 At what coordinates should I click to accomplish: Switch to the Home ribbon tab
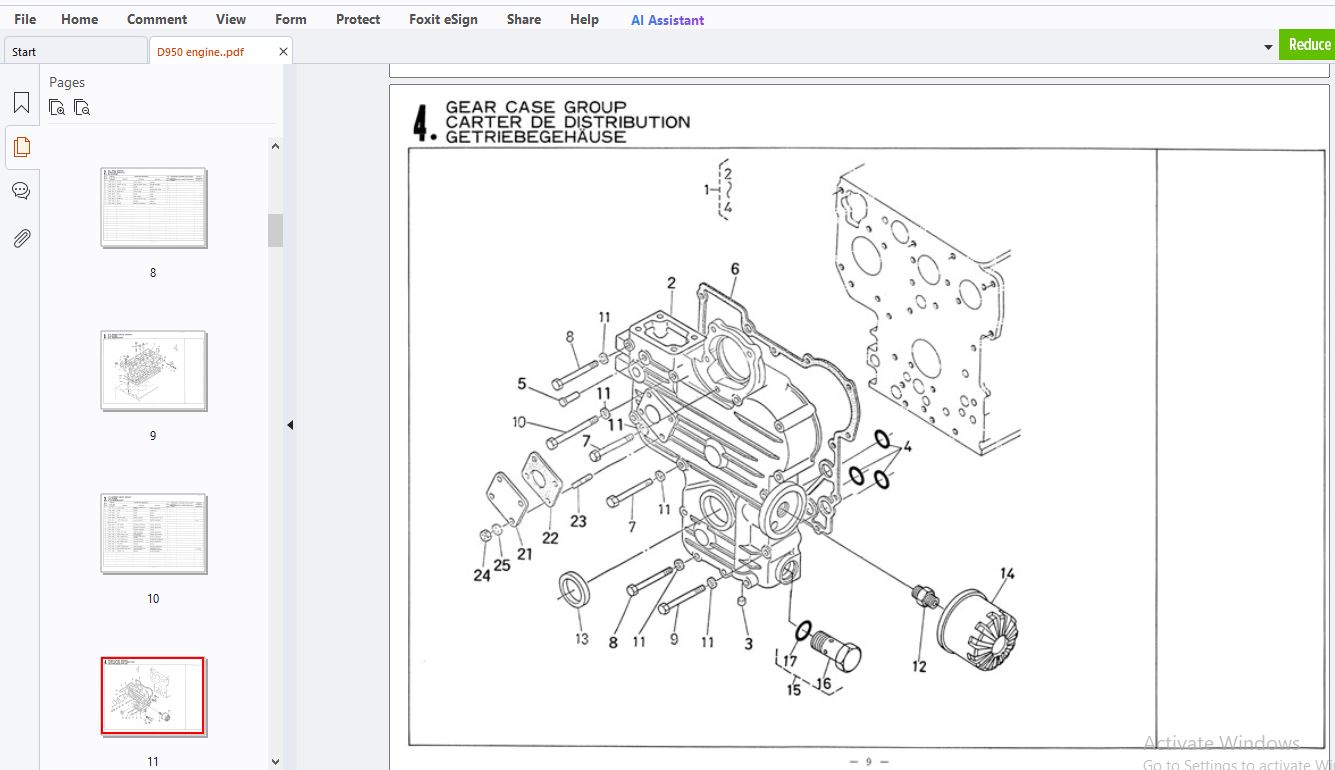79,19
